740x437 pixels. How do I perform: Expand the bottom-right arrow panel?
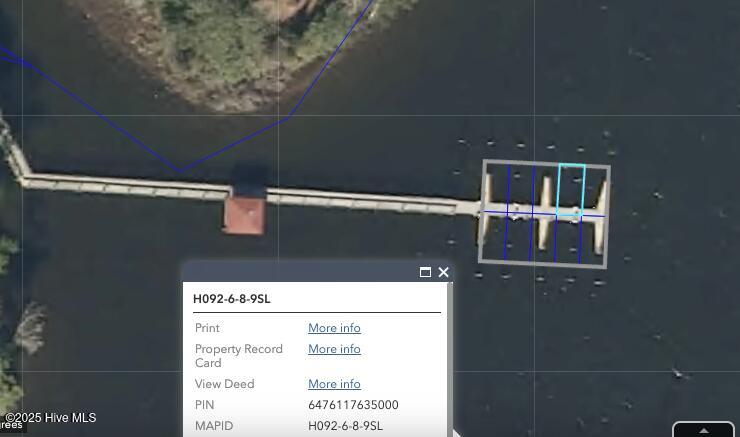click(x=703, y=430)
